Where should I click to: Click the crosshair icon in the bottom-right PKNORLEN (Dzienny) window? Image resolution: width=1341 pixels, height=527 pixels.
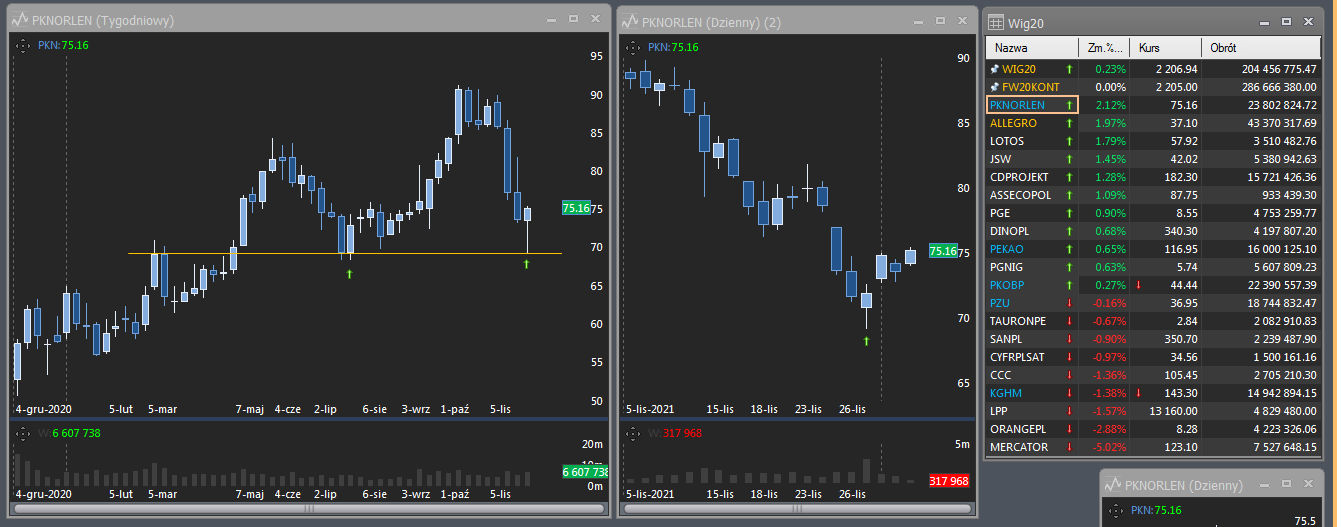coord(1117,511)
